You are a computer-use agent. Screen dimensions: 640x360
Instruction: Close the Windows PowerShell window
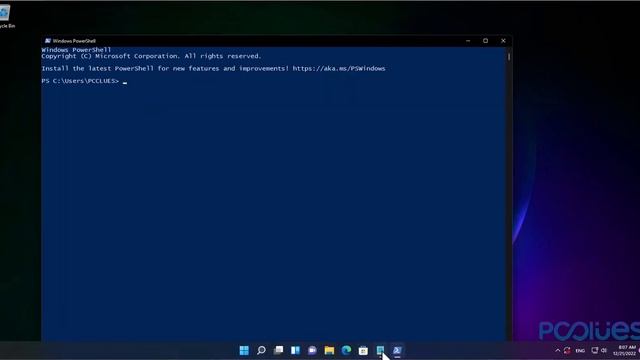[x=503, y=41]
